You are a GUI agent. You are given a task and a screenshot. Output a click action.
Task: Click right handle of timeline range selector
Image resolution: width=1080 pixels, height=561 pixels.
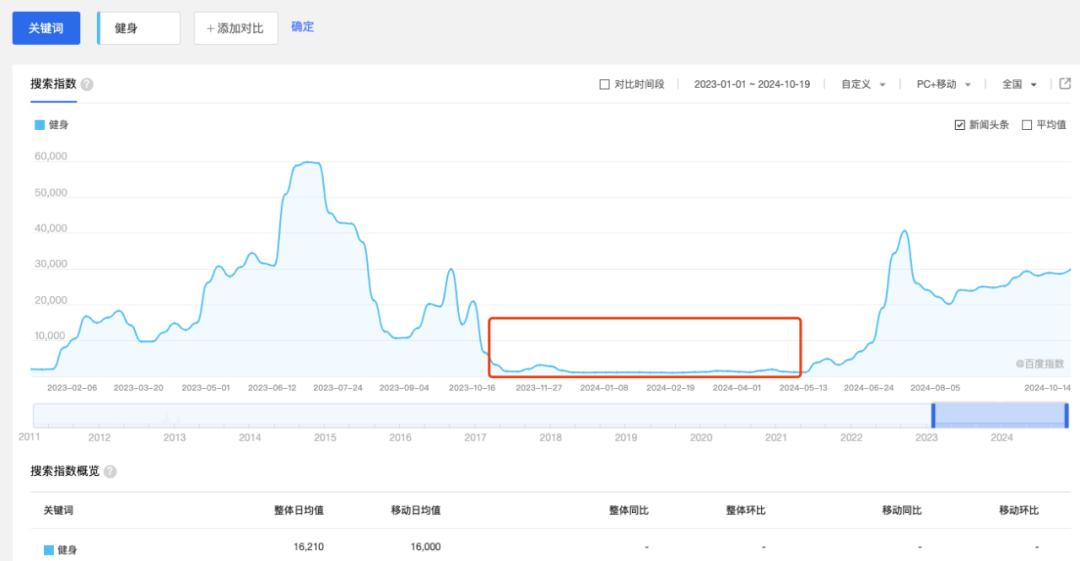[1066, 415]
